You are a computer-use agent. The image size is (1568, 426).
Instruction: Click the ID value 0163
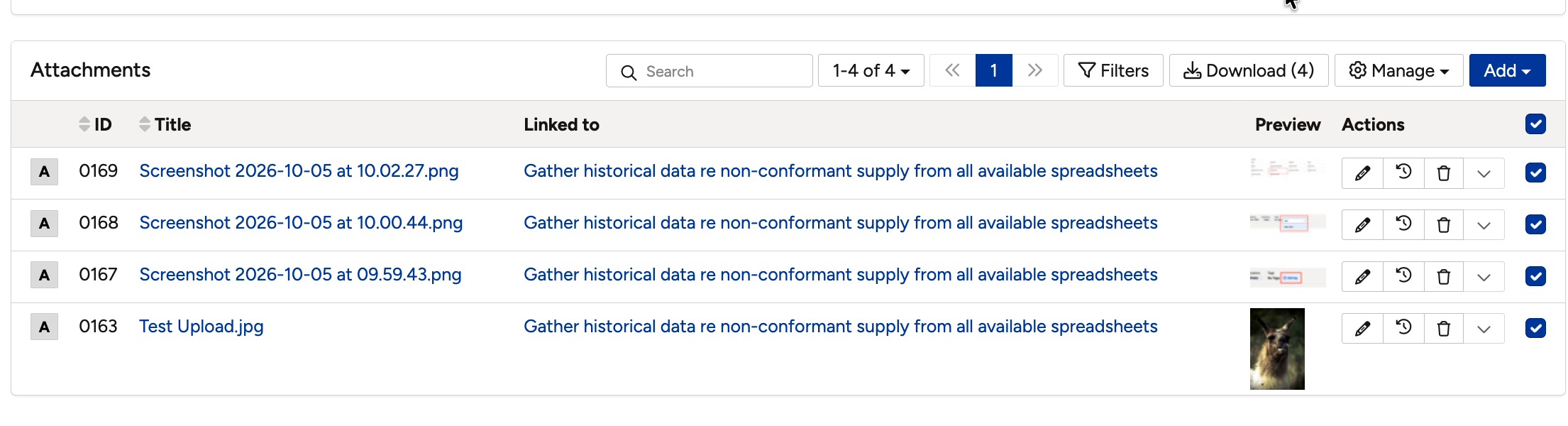tap(98, 327)
